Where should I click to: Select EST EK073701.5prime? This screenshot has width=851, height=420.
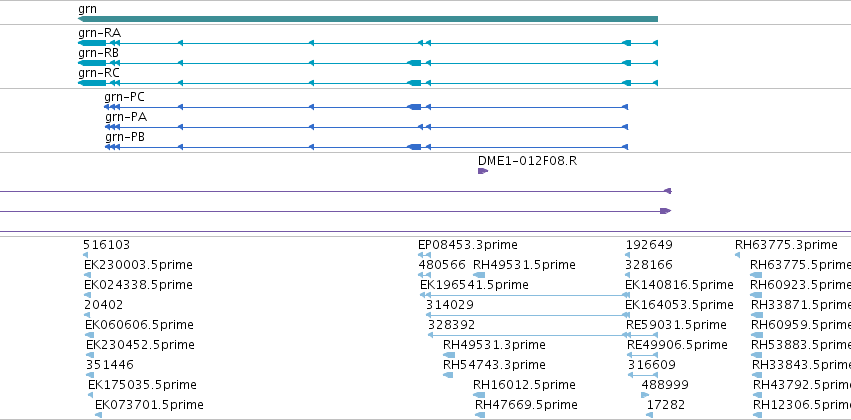tap(149, 405)
